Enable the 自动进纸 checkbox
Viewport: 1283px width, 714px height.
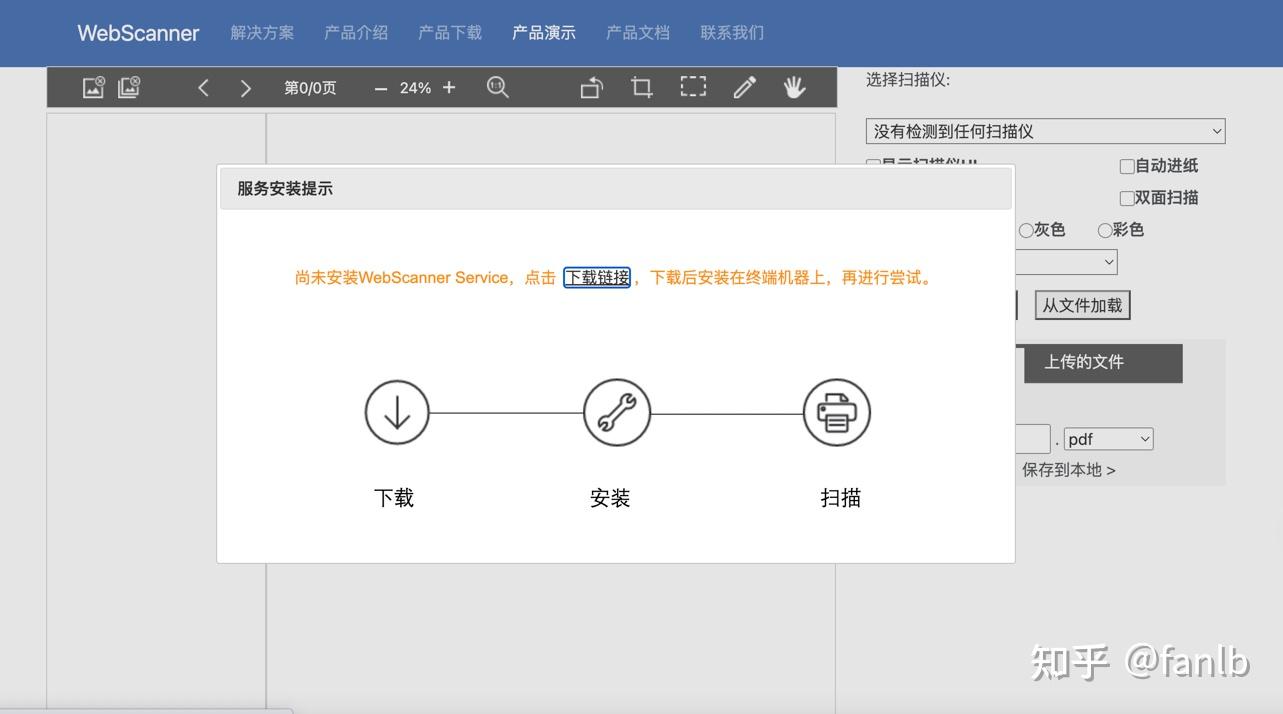[x=1126, y=166]
